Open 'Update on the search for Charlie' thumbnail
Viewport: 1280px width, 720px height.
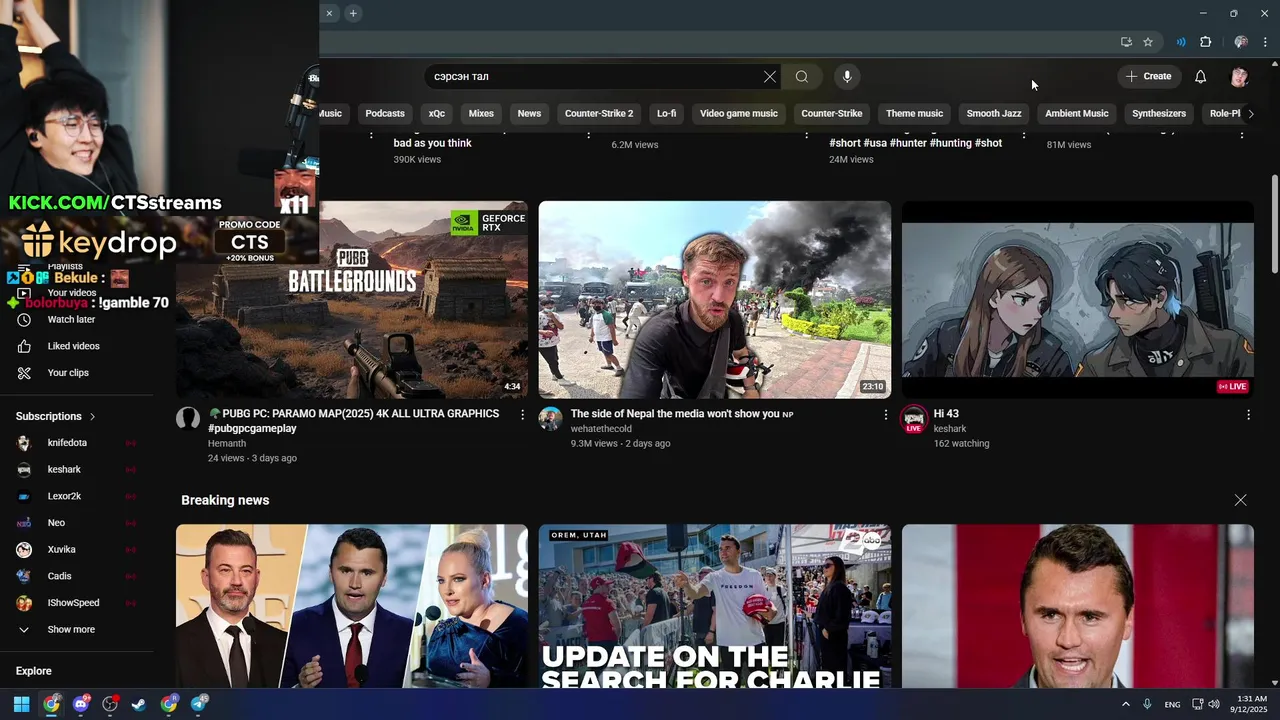pos(715,606)
